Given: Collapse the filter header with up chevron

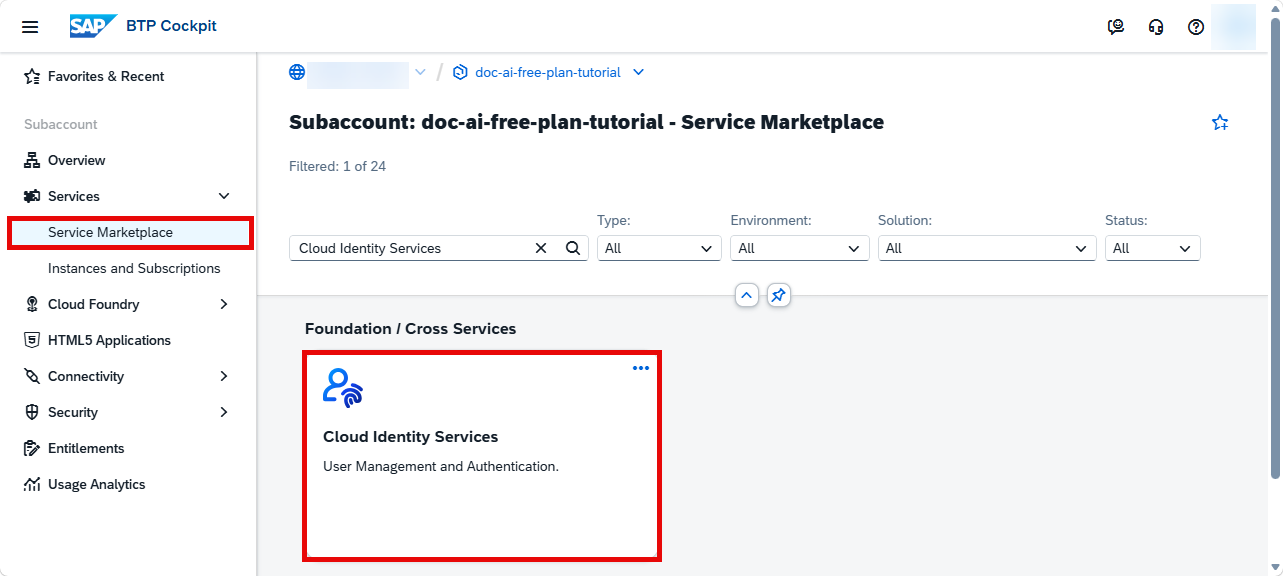Looking at the screenshot, I should [747, 295].
